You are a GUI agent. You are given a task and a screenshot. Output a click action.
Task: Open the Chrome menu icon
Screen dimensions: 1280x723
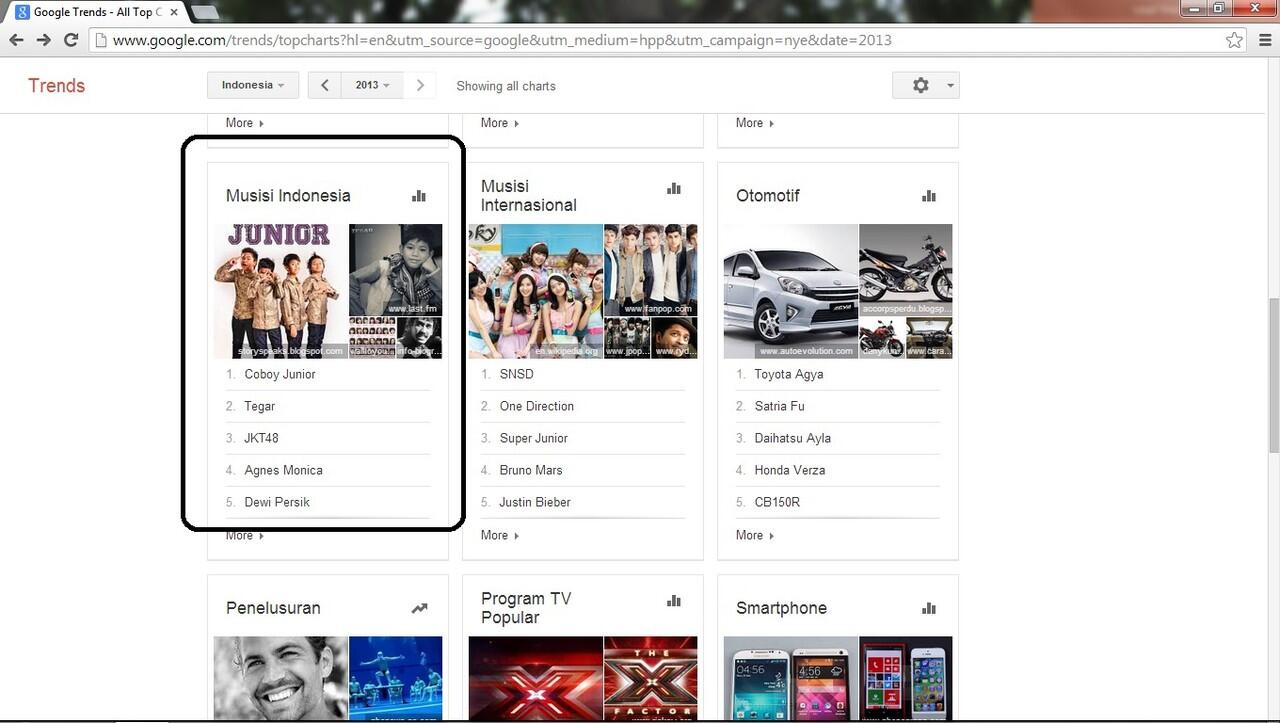point(1265,40)
